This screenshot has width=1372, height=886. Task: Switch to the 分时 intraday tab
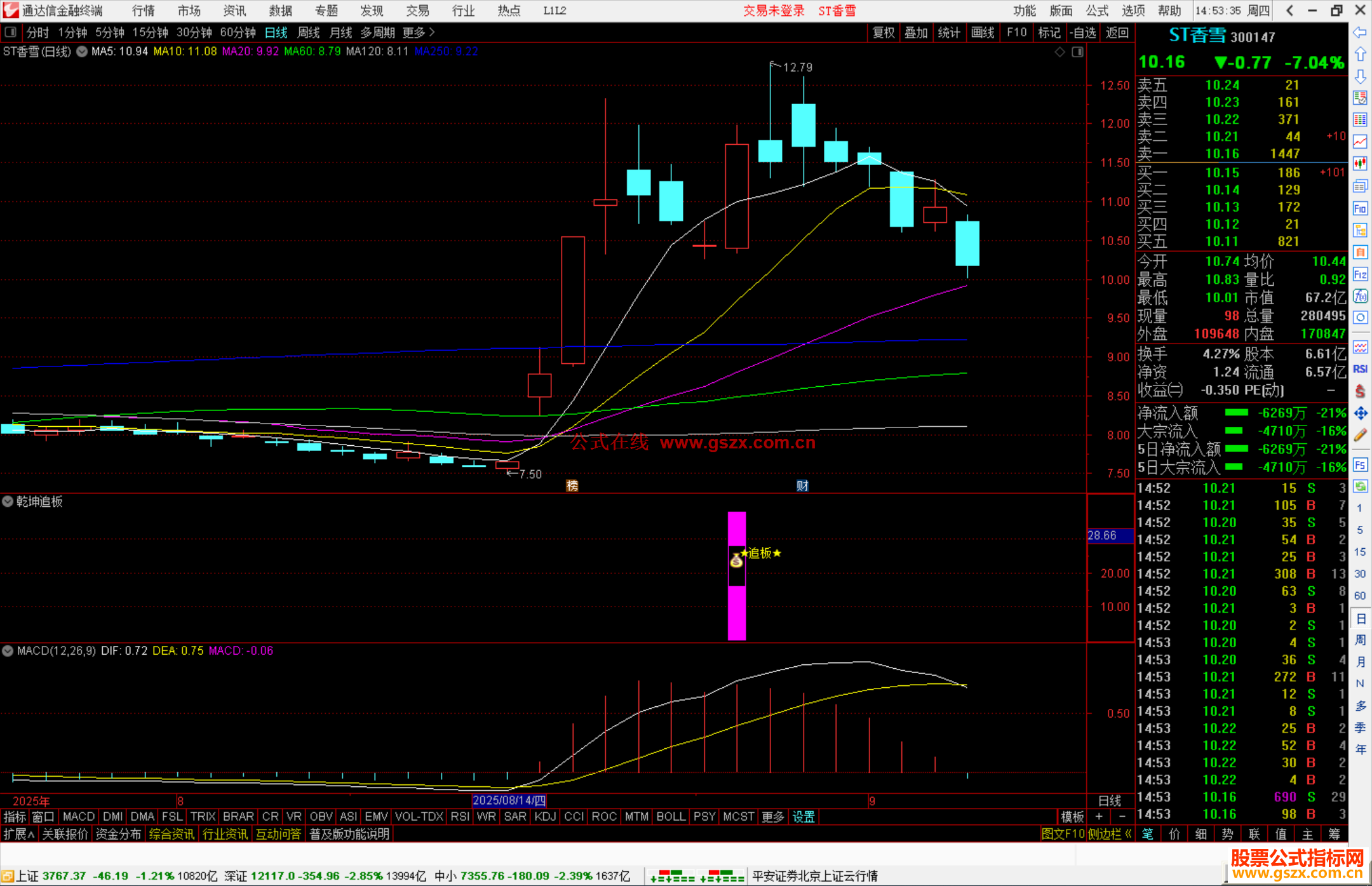point(37,32)
